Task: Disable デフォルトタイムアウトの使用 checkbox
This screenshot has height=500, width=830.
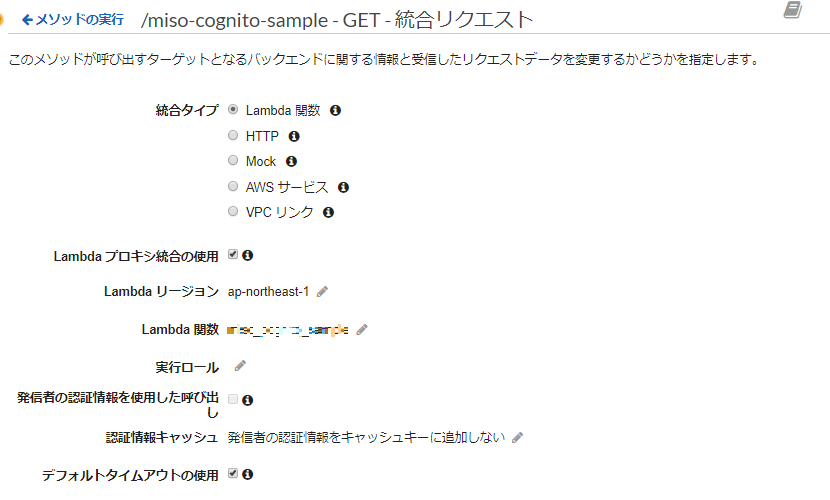Action: 233,473
